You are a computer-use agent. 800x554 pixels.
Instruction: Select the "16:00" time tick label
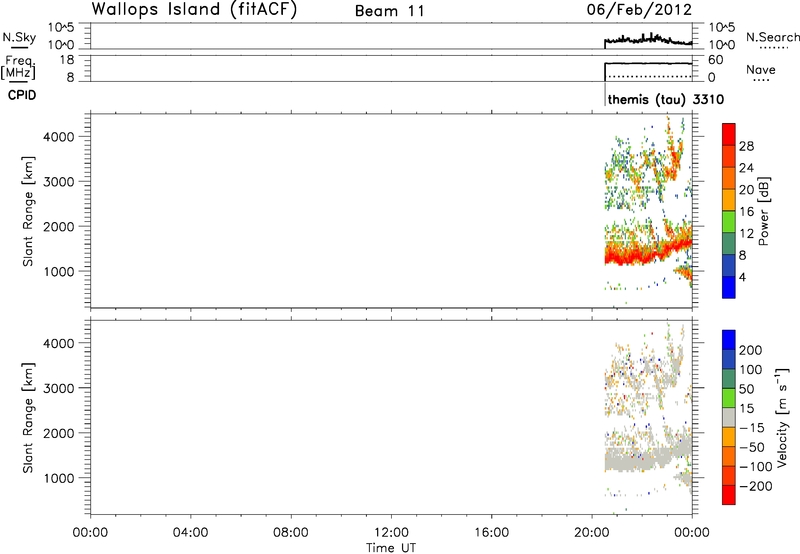tap(491, 533)
